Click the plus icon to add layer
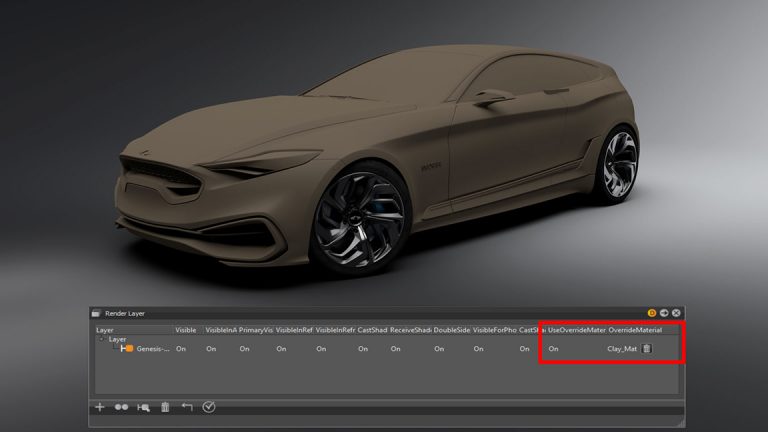Screen dimensions: 768x432 tap(99, 407)
